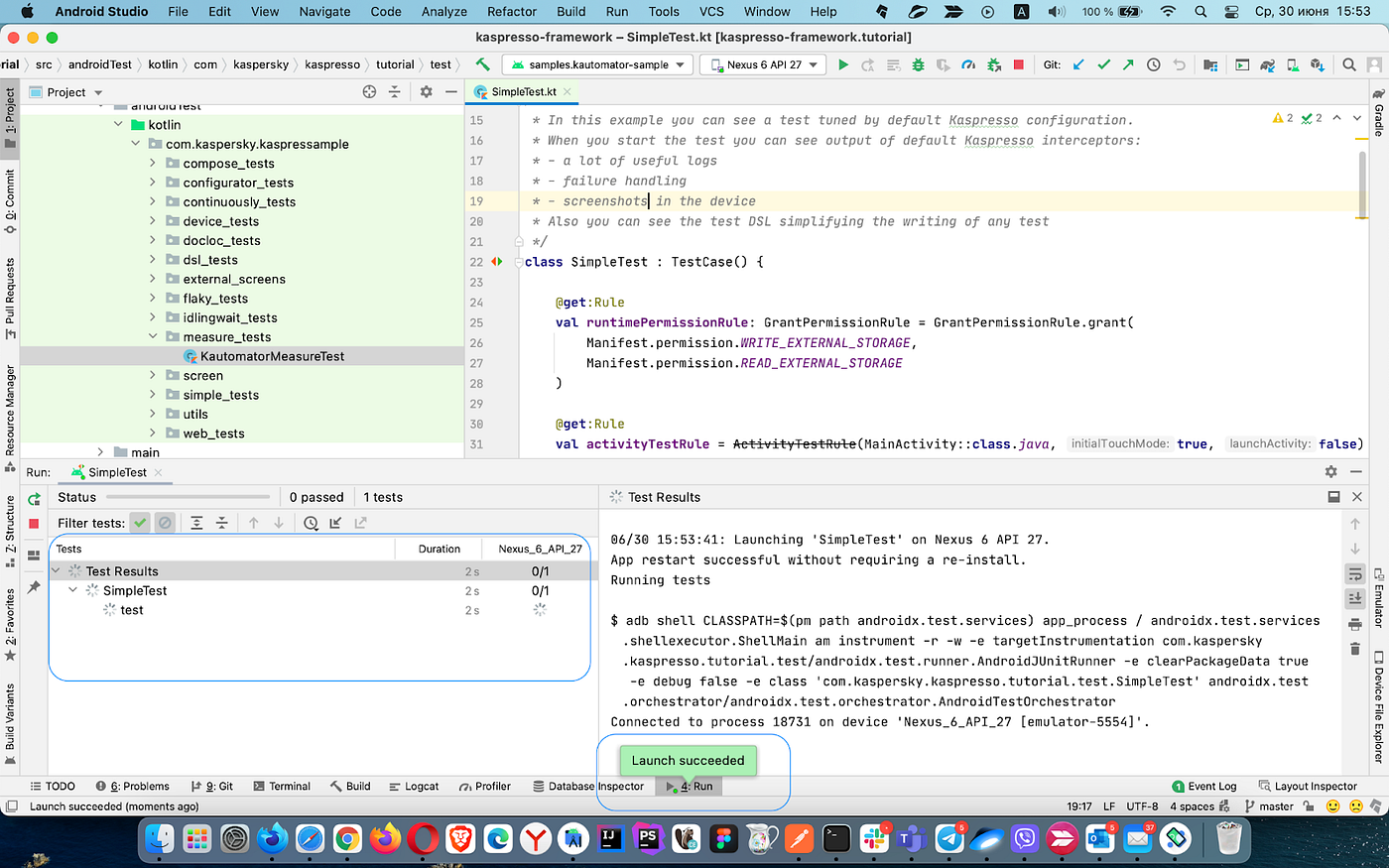Locate current file in Project tree

[369, 91]
